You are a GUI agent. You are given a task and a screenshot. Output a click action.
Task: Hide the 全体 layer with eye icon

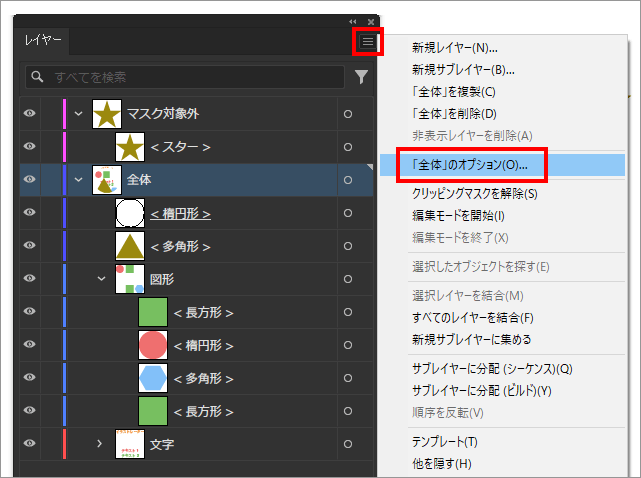(x=29, y=179)
